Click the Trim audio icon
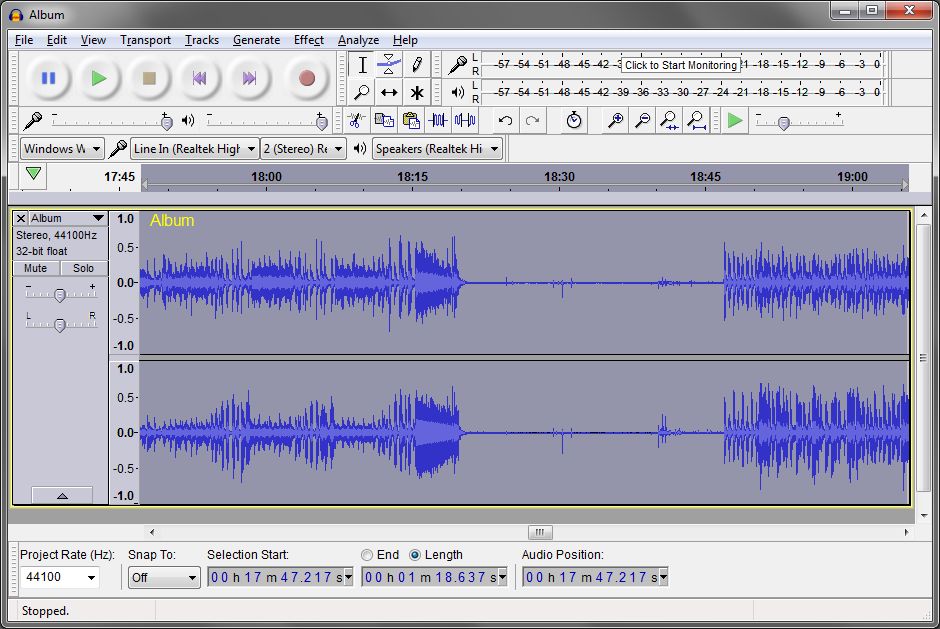Viewport: 940px width, 629px height. (x=438, y=121)
